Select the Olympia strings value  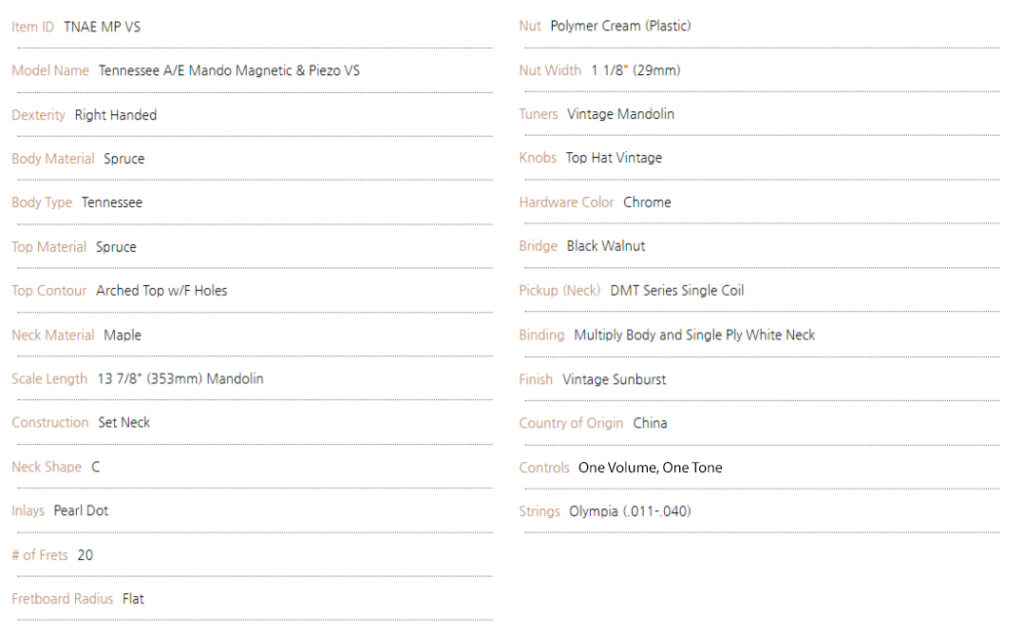pos(630,512)
